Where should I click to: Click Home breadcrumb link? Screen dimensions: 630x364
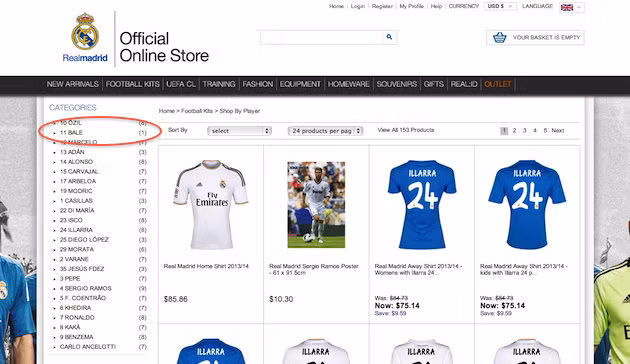point(166,111)
